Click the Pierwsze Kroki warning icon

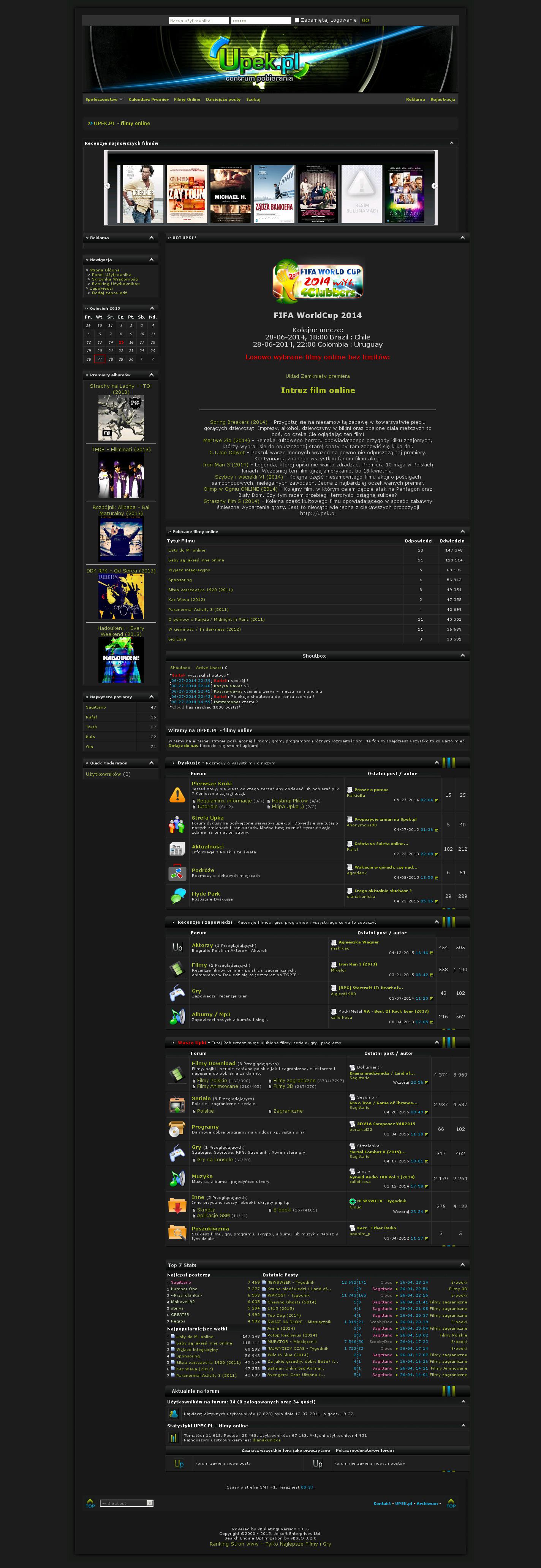[177, 795]
